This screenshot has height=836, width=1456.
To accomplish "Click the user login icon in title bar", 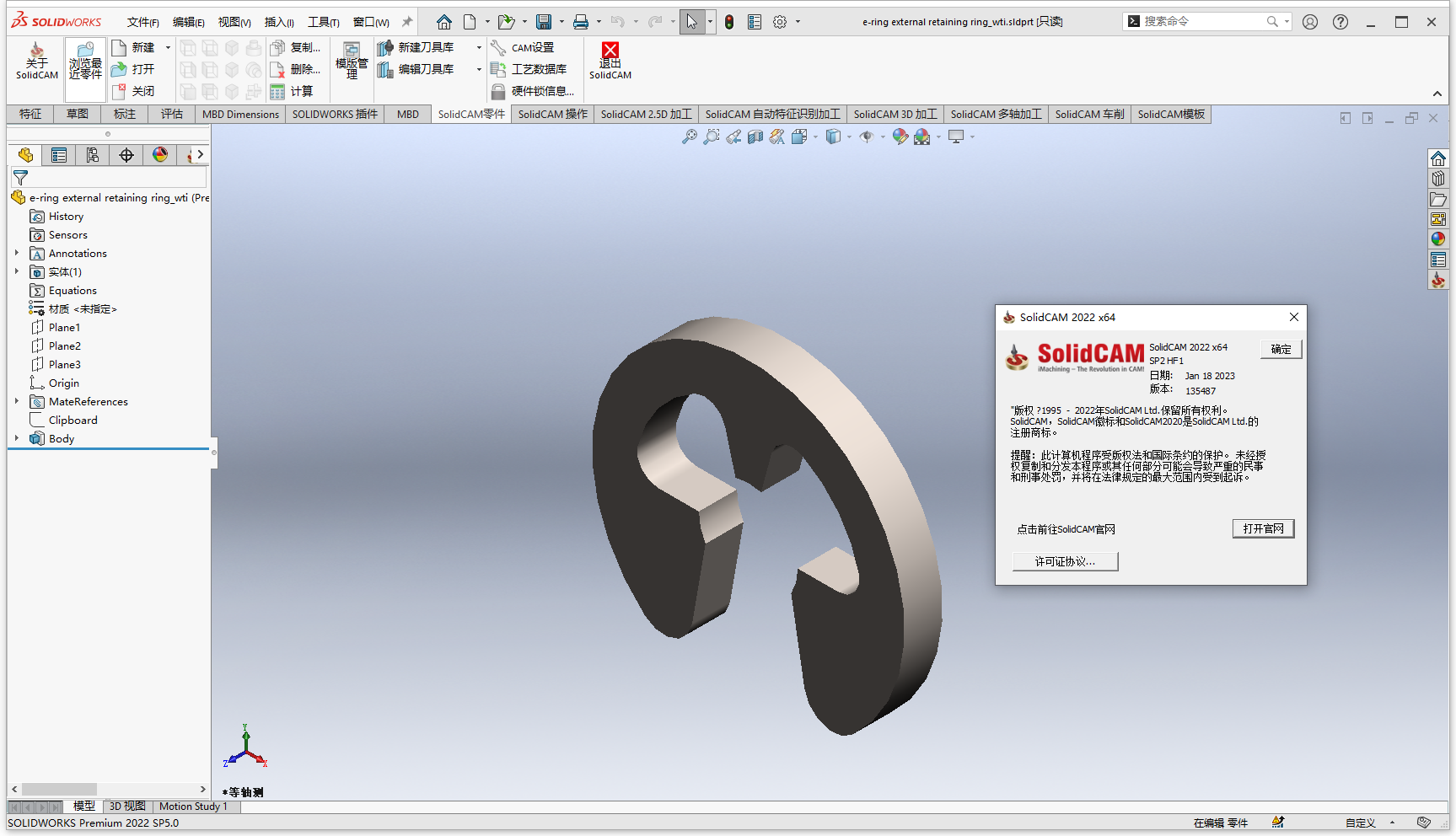I will [1309, 22].
